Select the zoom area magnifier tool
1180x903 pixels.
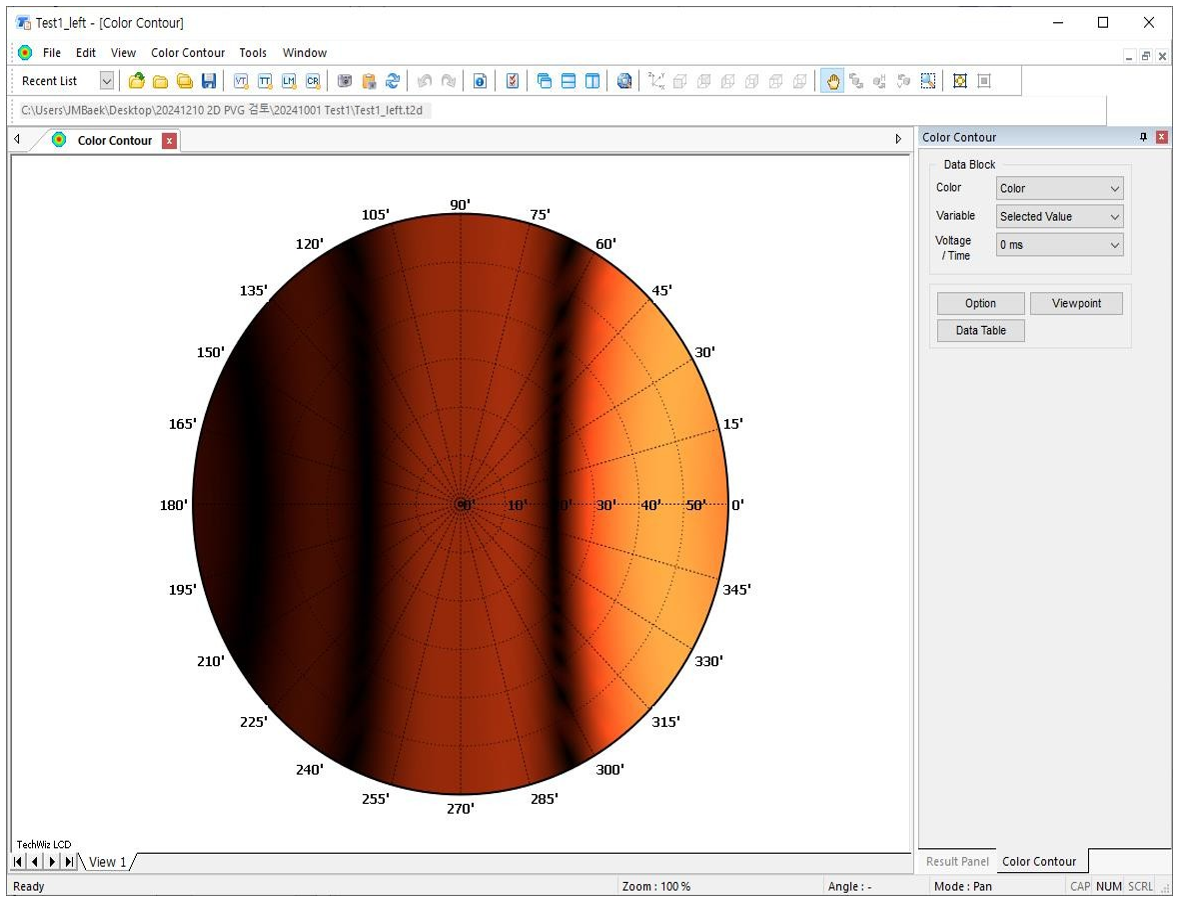click(x=928, y=81)
